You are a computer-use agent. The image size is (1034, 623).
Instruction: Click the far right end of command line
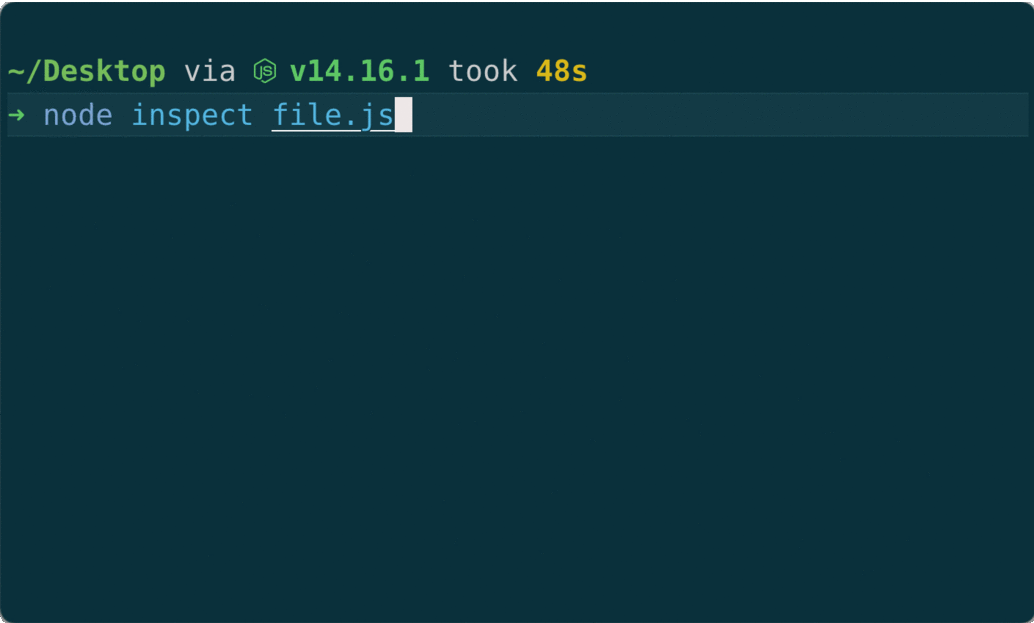(x=1020, y=115)
